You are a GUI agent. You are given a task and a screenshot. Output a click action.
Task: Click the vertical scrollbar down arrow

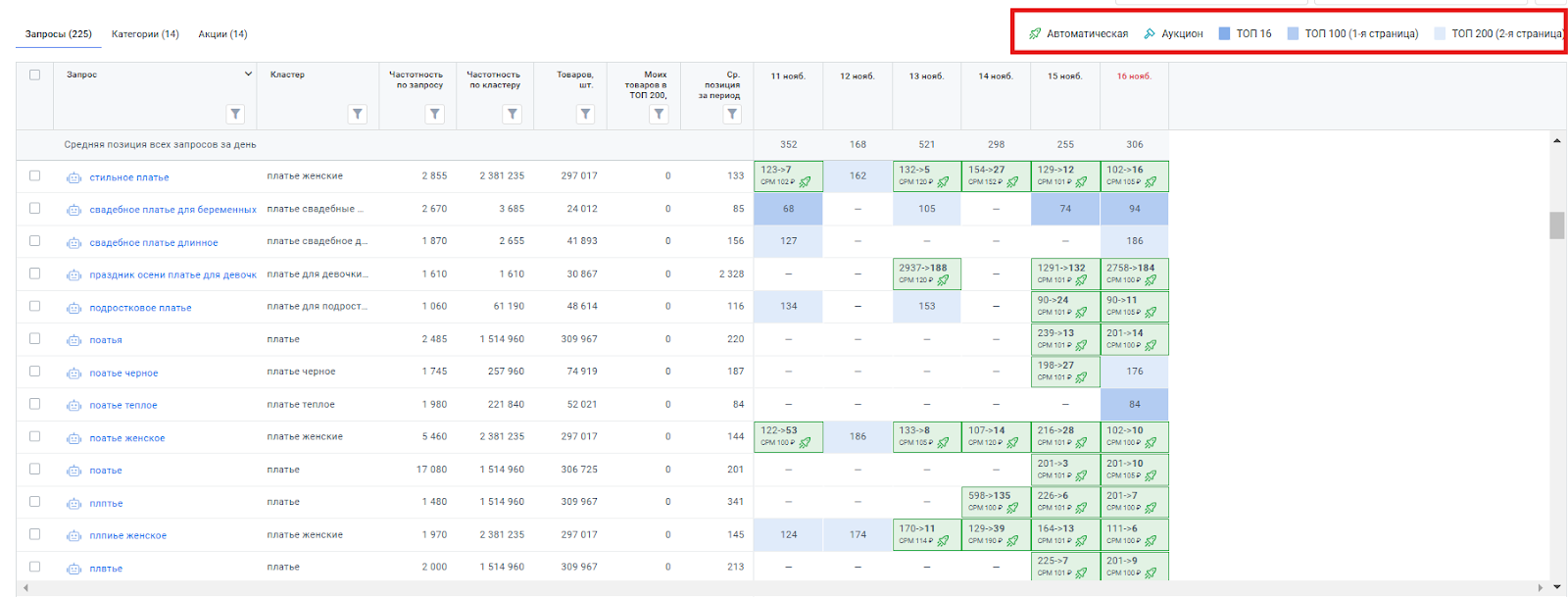click(x=1556, y=587)
